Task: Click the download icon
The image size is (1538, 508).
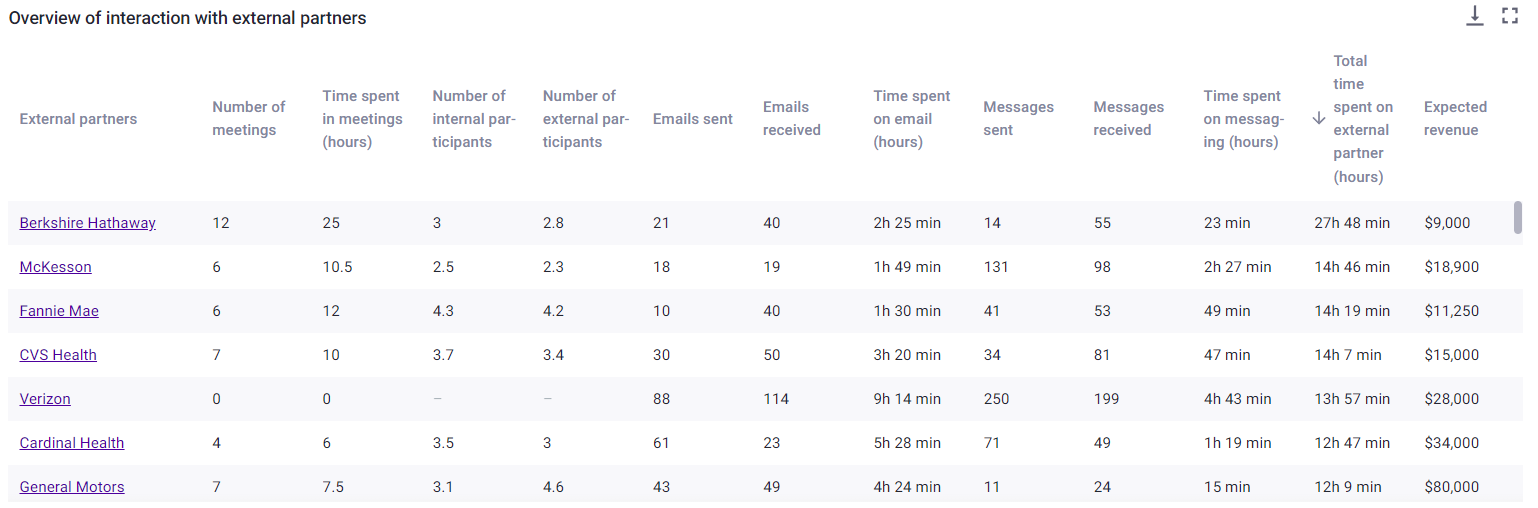Action: 1475,15
